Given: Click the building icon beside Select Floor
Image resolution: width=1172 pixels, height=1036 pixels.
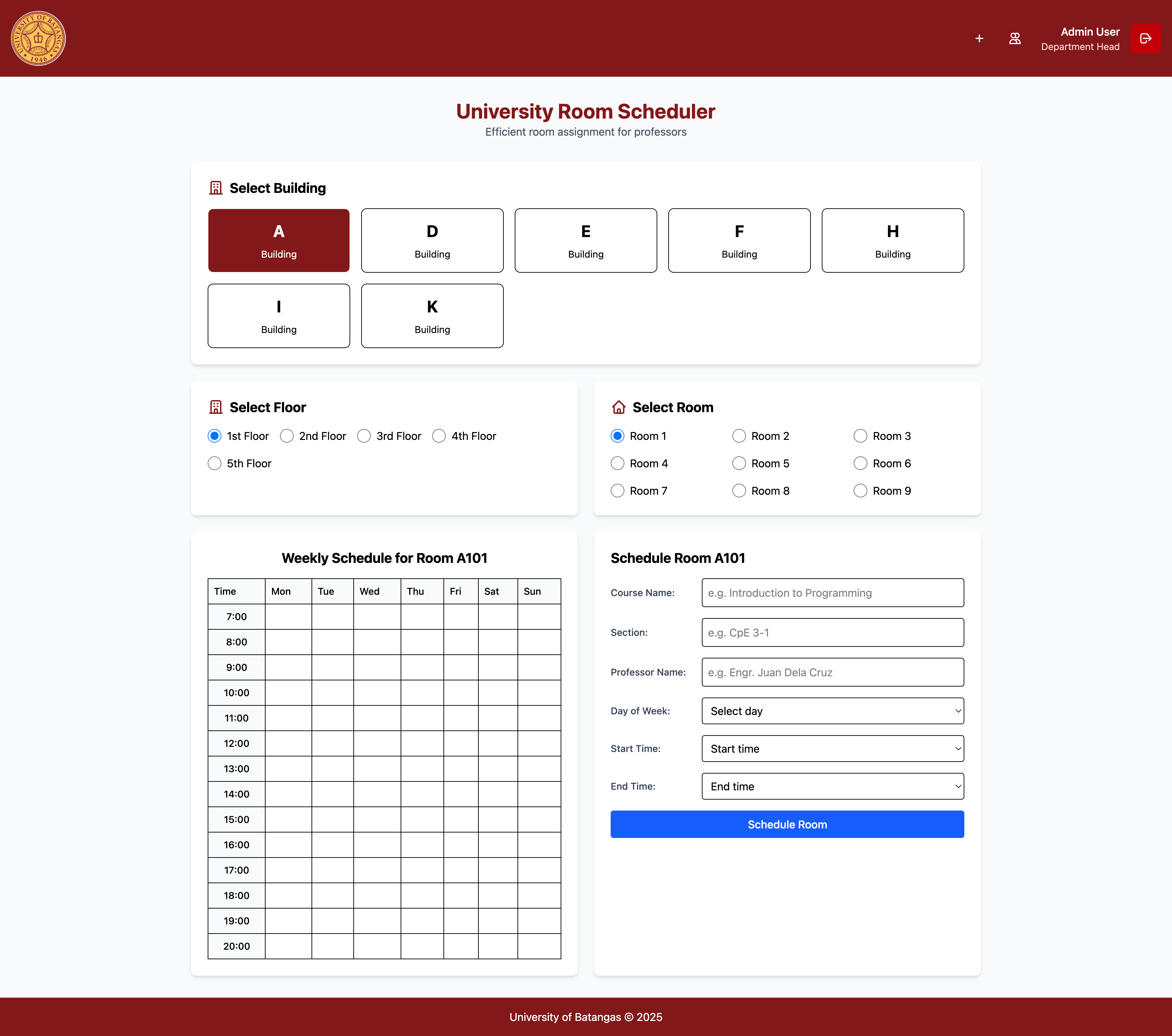Looking at the screenshot, I should (216, 407).
